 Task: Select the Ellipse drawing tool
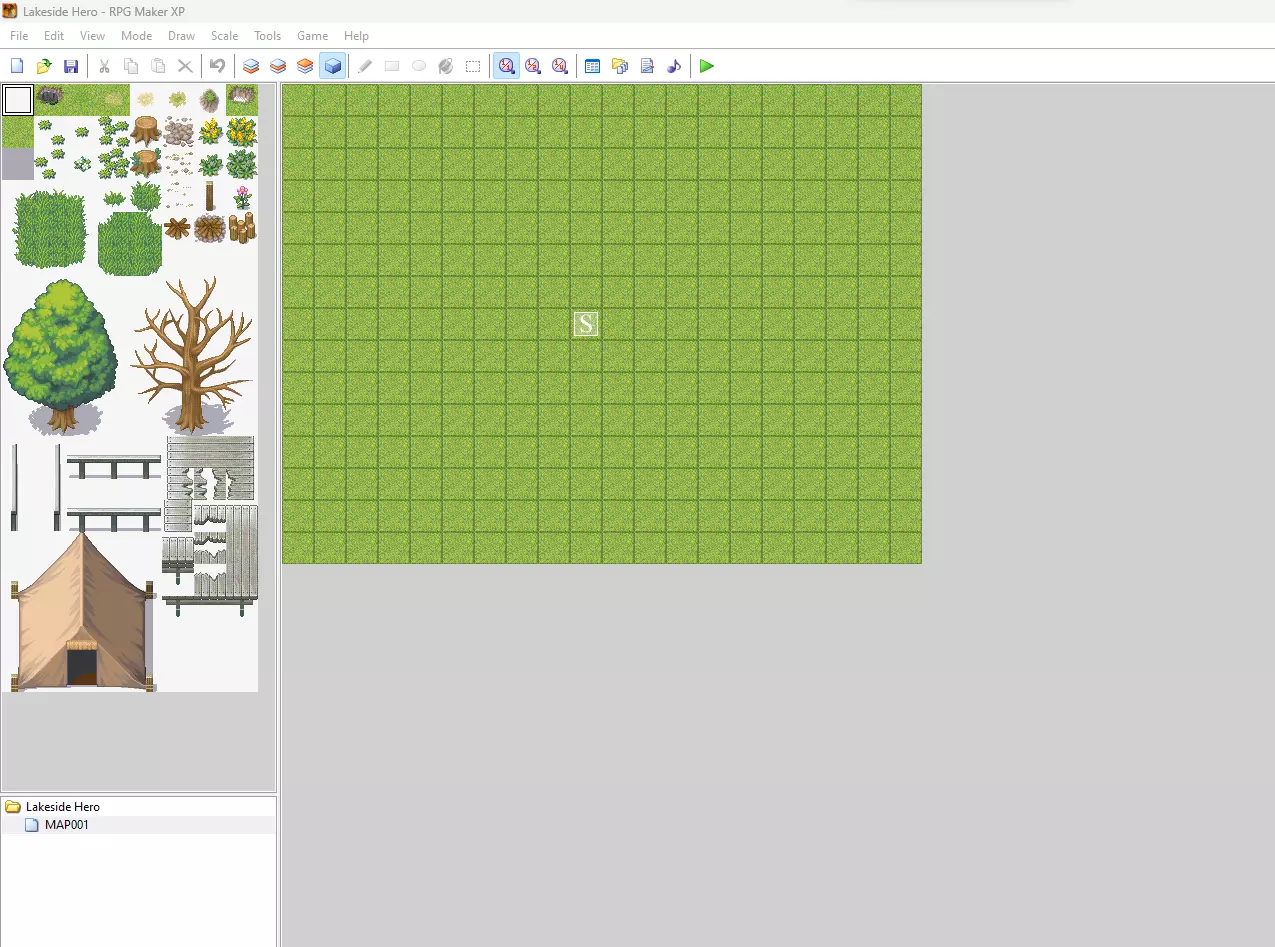pos(419,66)
